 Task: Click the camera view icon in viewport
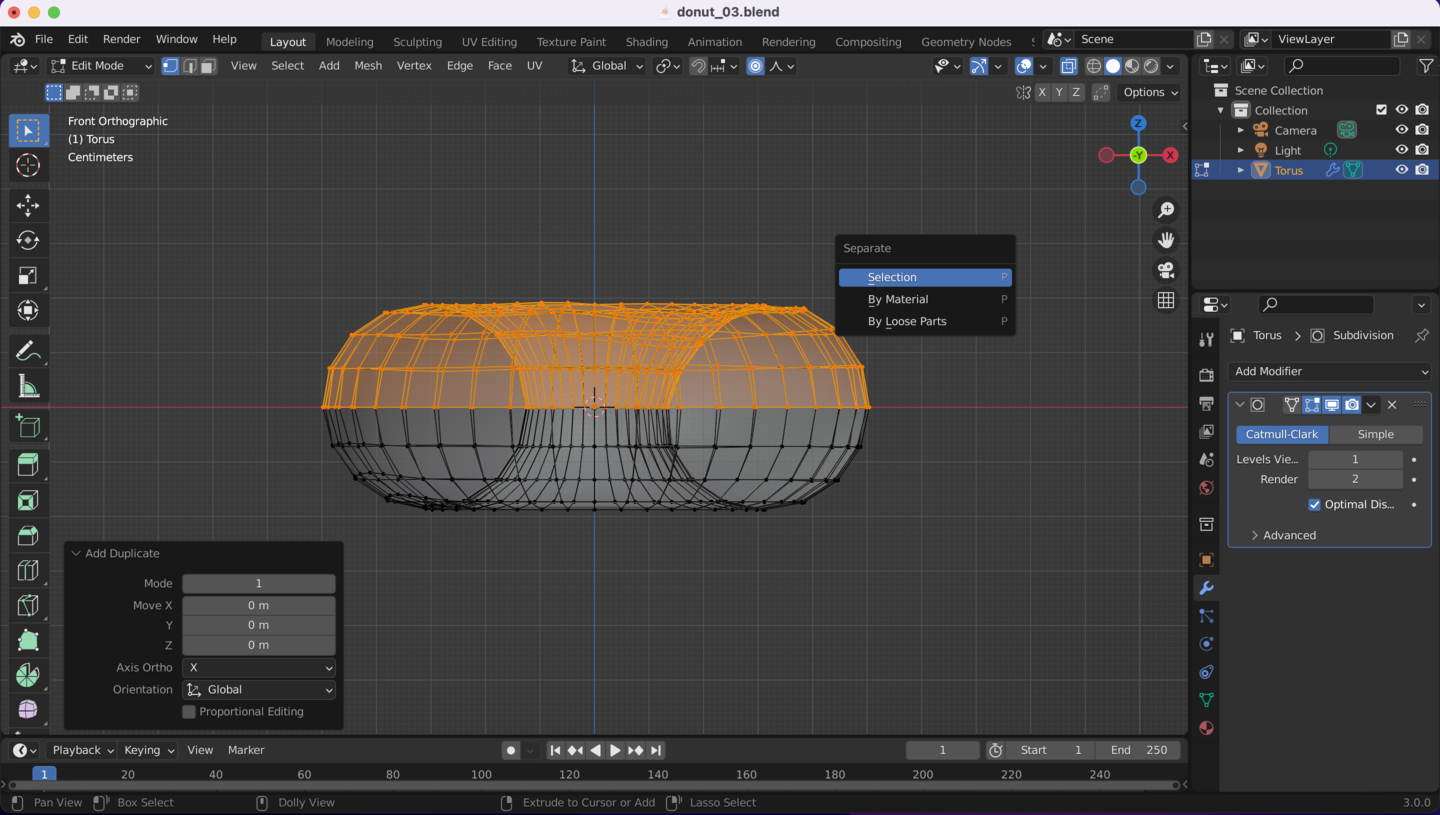(1166, 270)
